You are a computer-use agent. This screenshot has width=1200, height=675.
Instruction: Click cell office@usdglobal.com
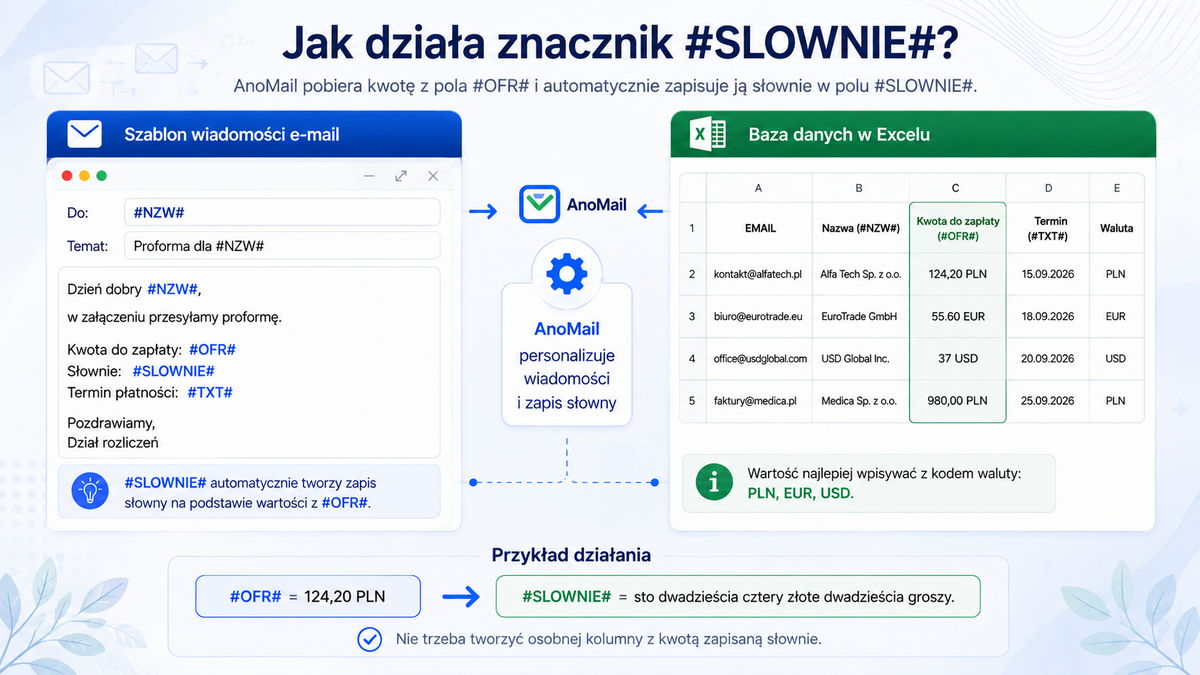[759, 358]
